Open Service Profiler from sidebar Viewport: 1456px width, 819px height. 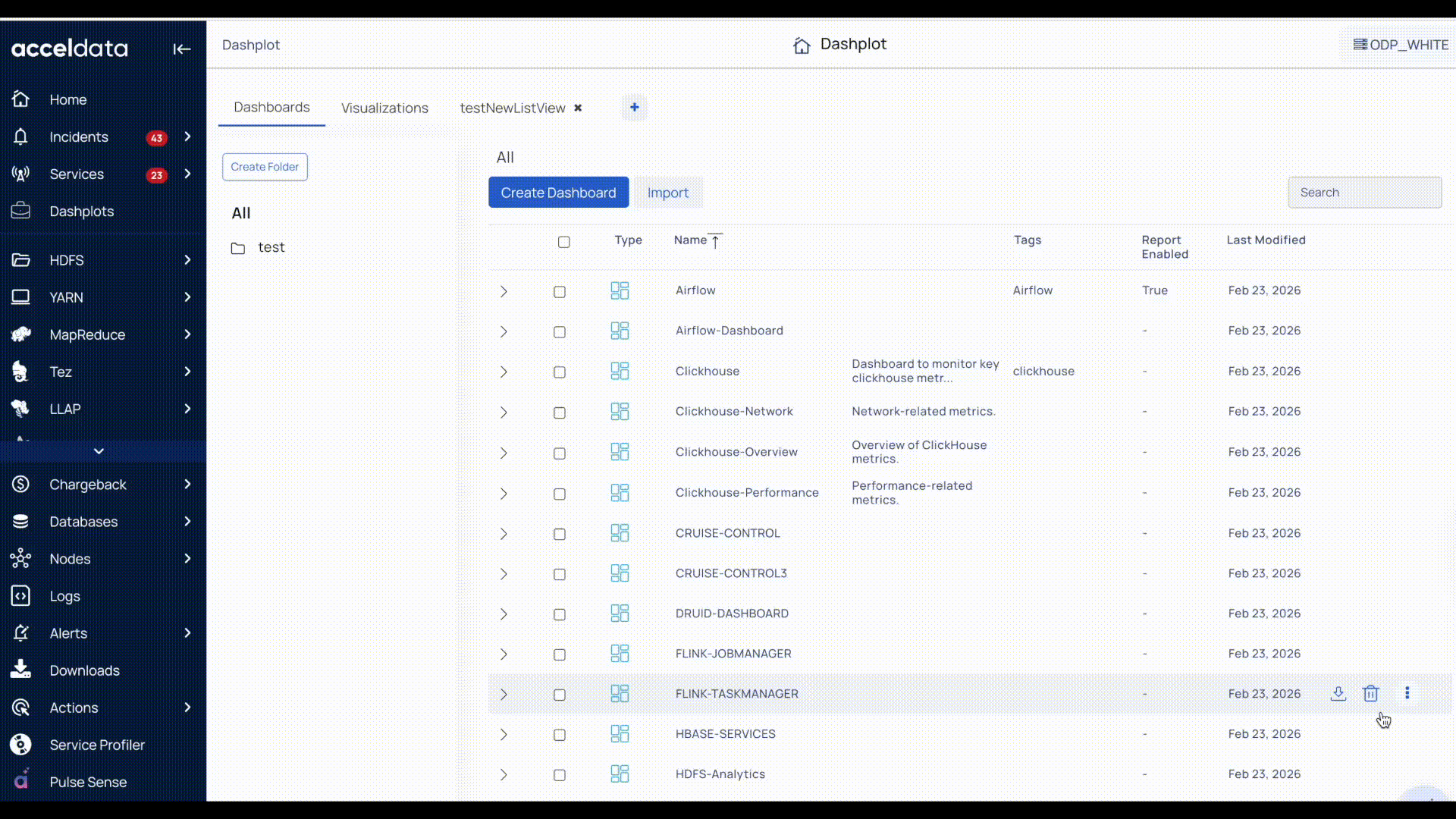click(x=97, y=745)
